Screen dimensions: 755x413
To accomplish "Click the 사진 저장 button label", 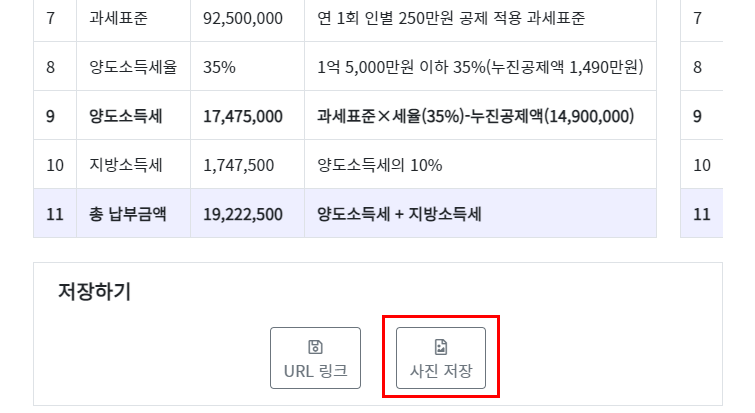I will pyautogui.click(x=441, y=371).
